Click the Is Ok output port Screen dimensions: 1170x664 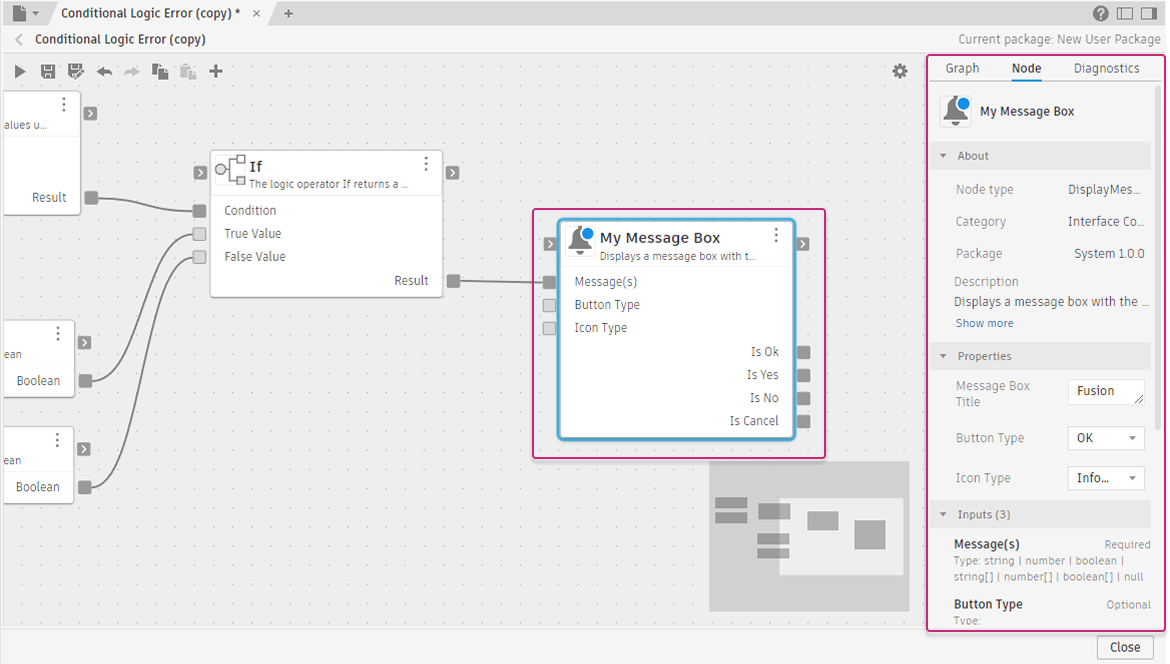coord(804,352)
